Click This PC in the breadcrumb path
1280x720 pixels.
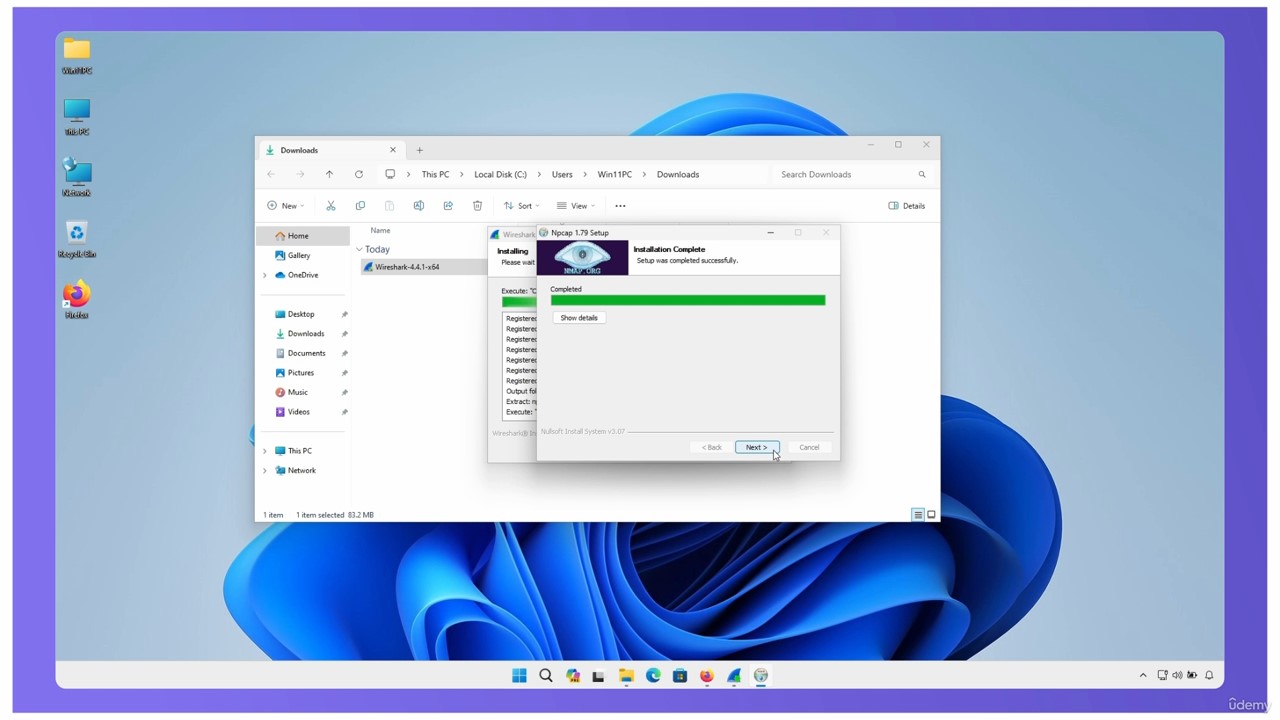pos(435,174)
